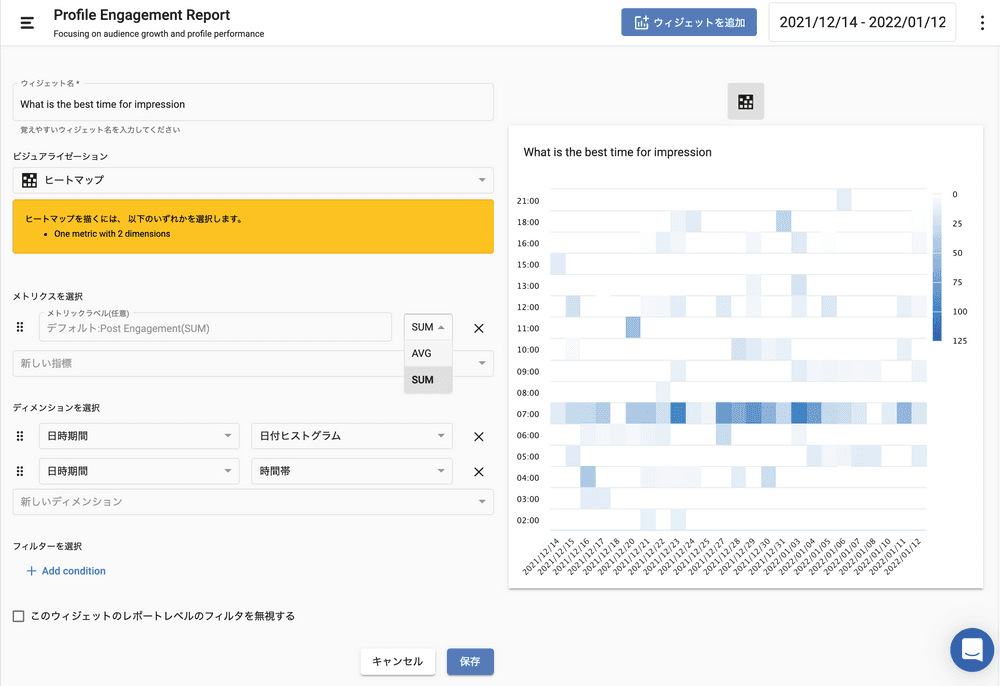Viewport: 1000px width, 686px height.
Task: Remove the Post Engagement metric row
Action: [478, 328]
